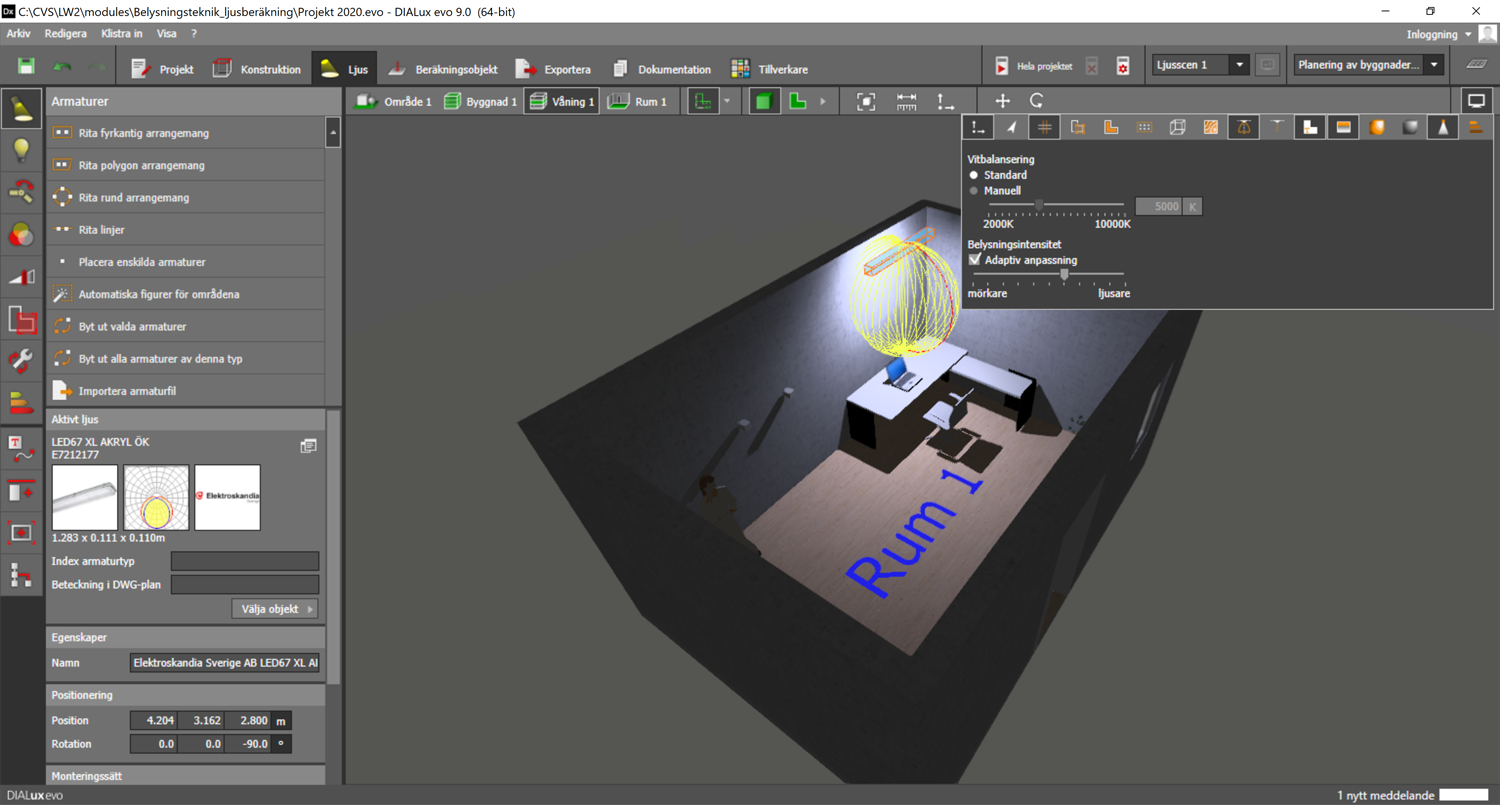Click the 3D green cube view icon

[x=764, y=101]
